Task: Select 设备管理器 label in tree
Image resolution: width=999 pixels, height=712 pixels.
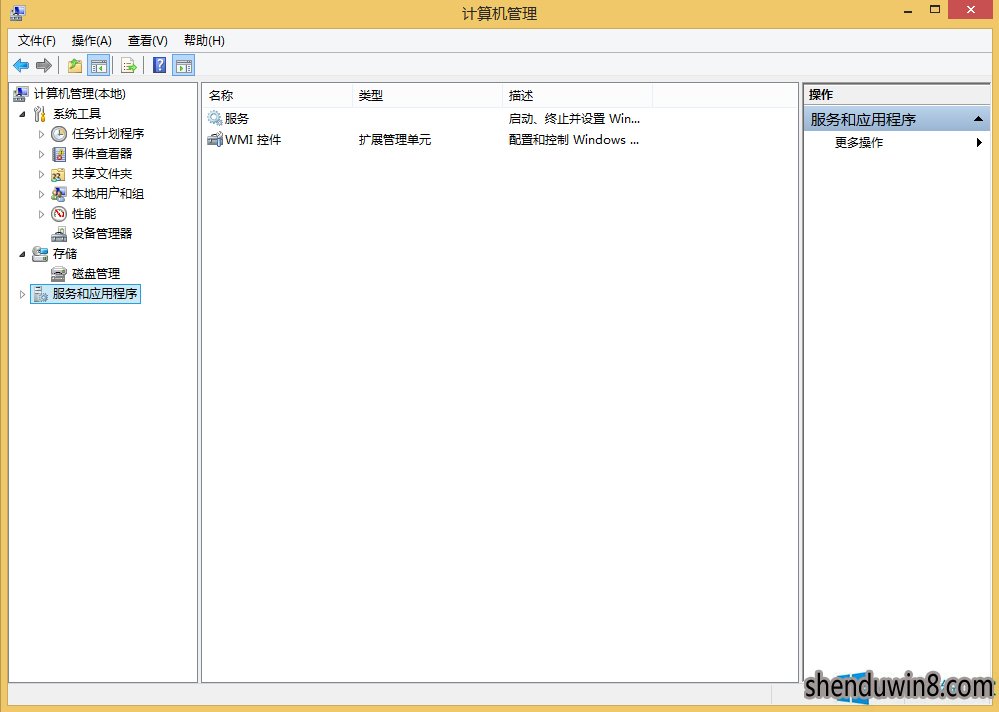Action: (102, 234)
